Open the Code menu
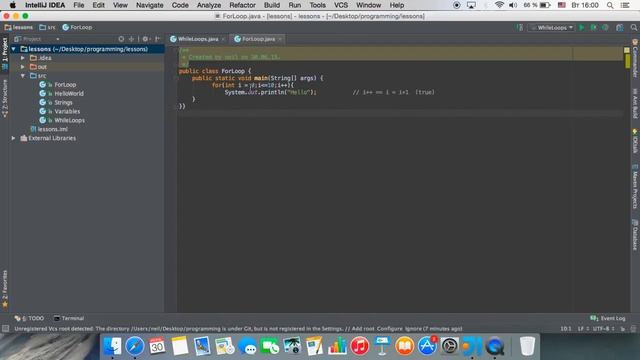The height and width of the screenshot is (360, 640). (180, 5)
